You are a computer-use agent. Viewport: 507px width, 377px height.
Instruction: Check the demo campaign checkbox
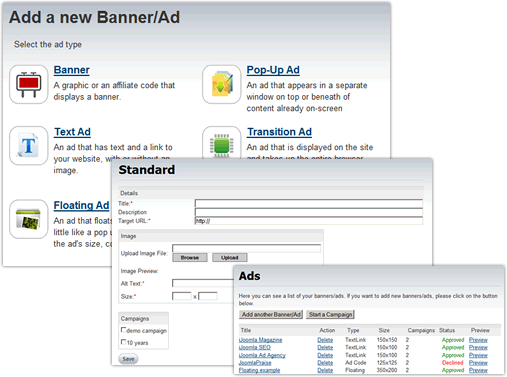click(x=123, y=330)
